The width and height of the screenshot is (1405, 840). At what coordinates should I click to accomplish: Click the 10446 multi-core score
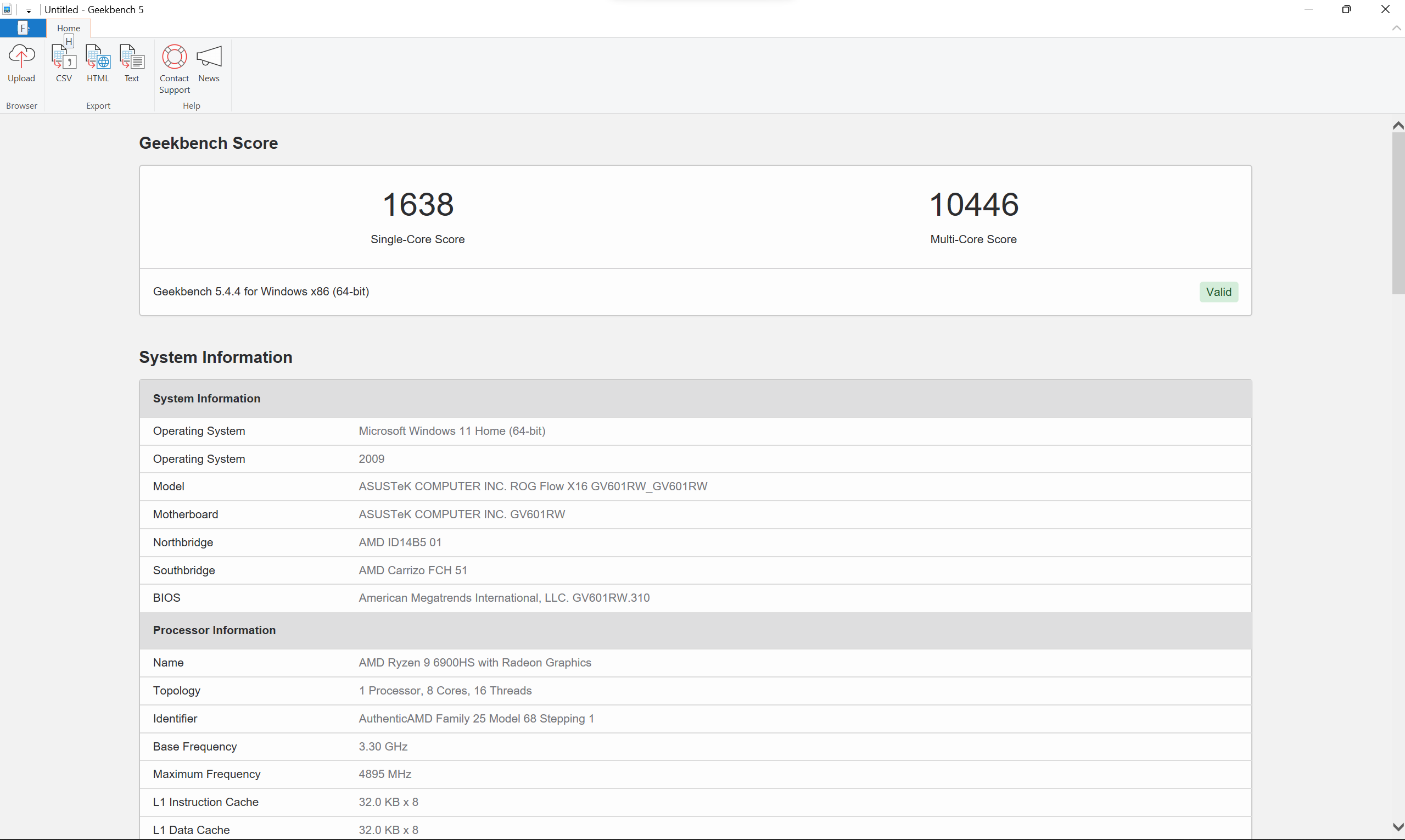(x=973, y=204)
